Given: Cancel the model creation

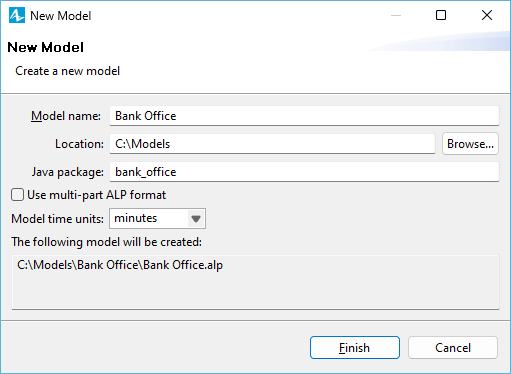Looking at the screenshot, I should (453, 348).
